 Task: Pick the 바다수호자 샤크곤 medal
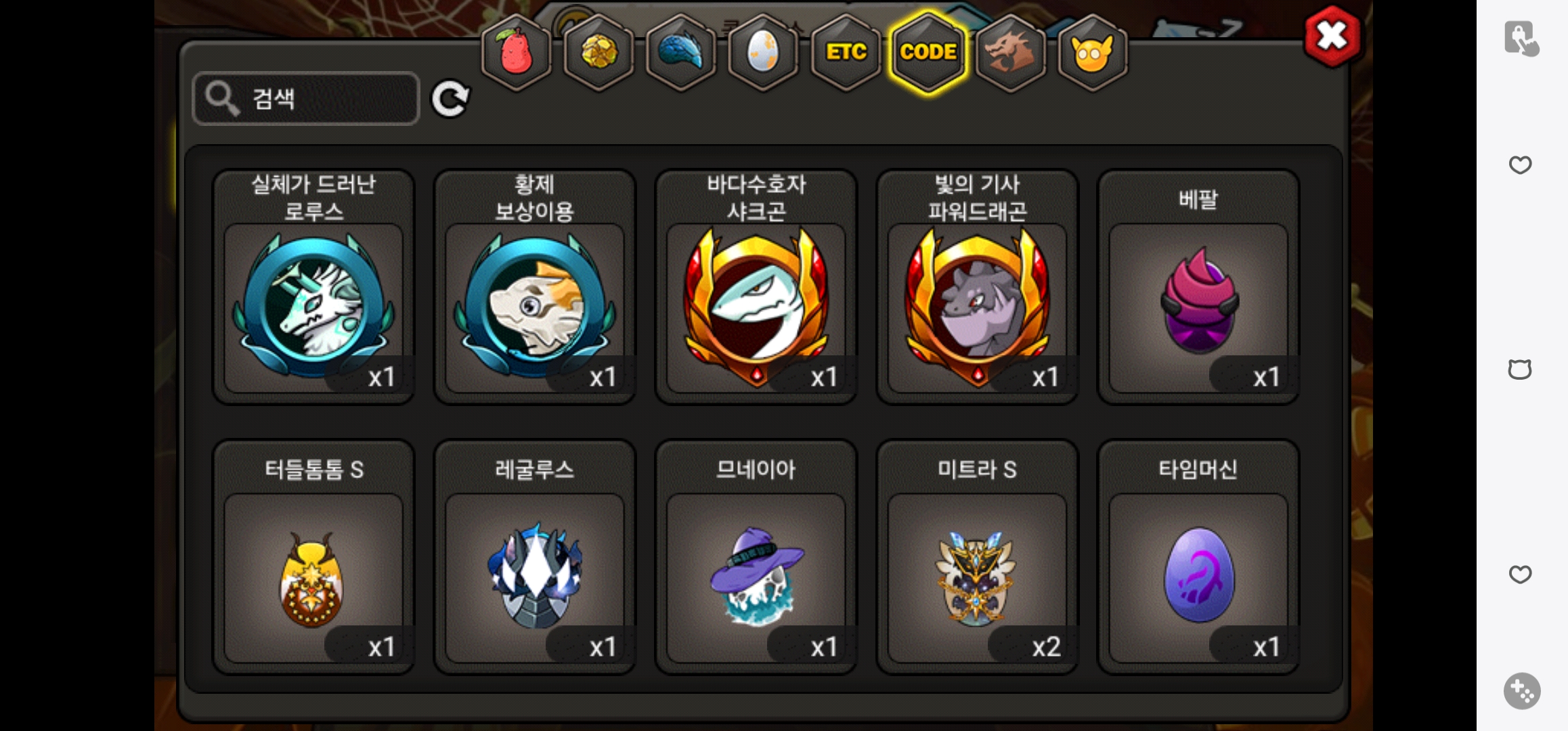pos(756,287)
